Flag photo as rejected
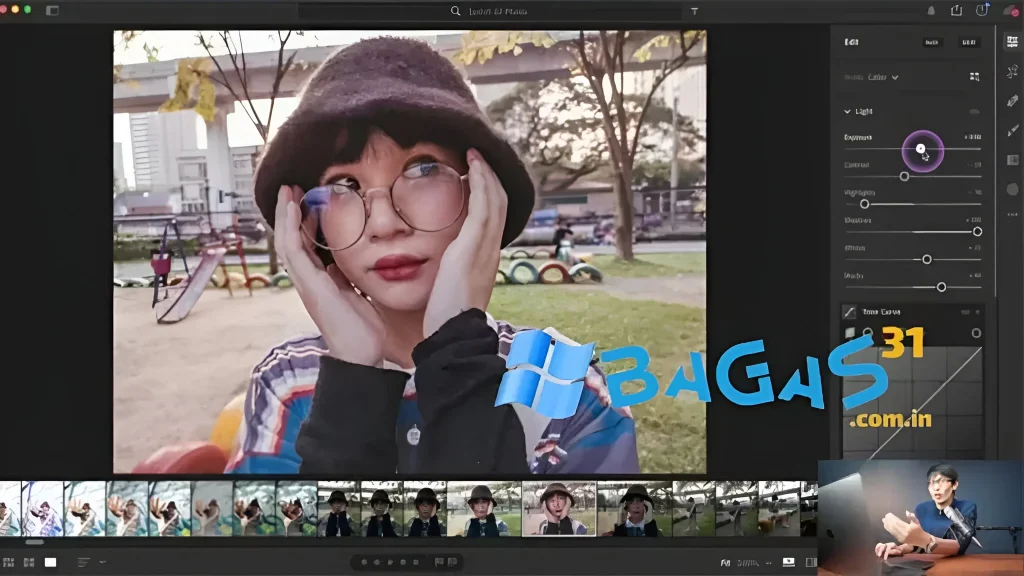The width and height of the screenshot is (1024, 576). [x=452, y=562]
